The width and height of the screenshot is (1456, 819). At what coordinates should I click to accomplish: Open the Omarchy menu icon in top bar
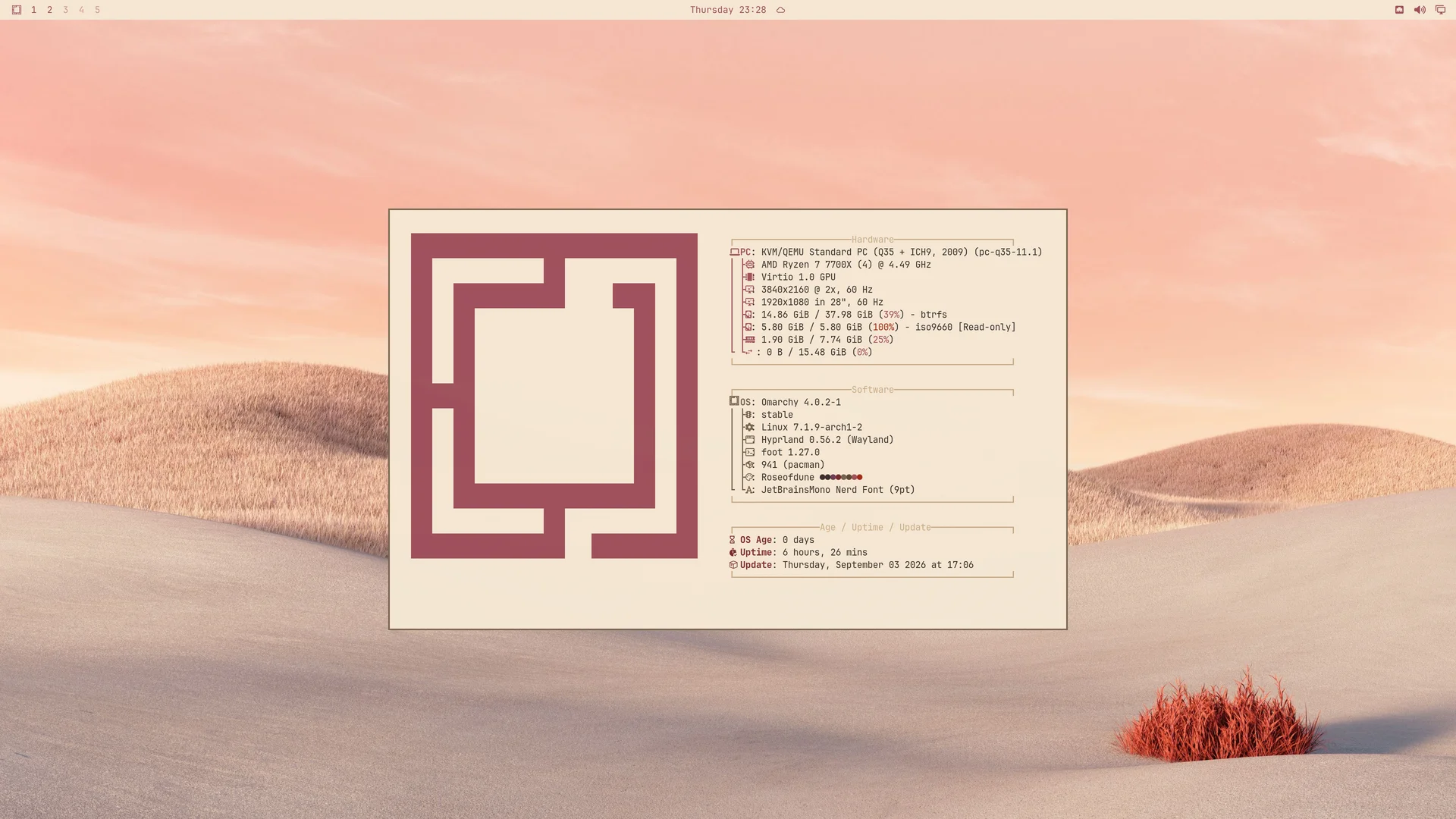pyautogui.click(x=17, y=10)
